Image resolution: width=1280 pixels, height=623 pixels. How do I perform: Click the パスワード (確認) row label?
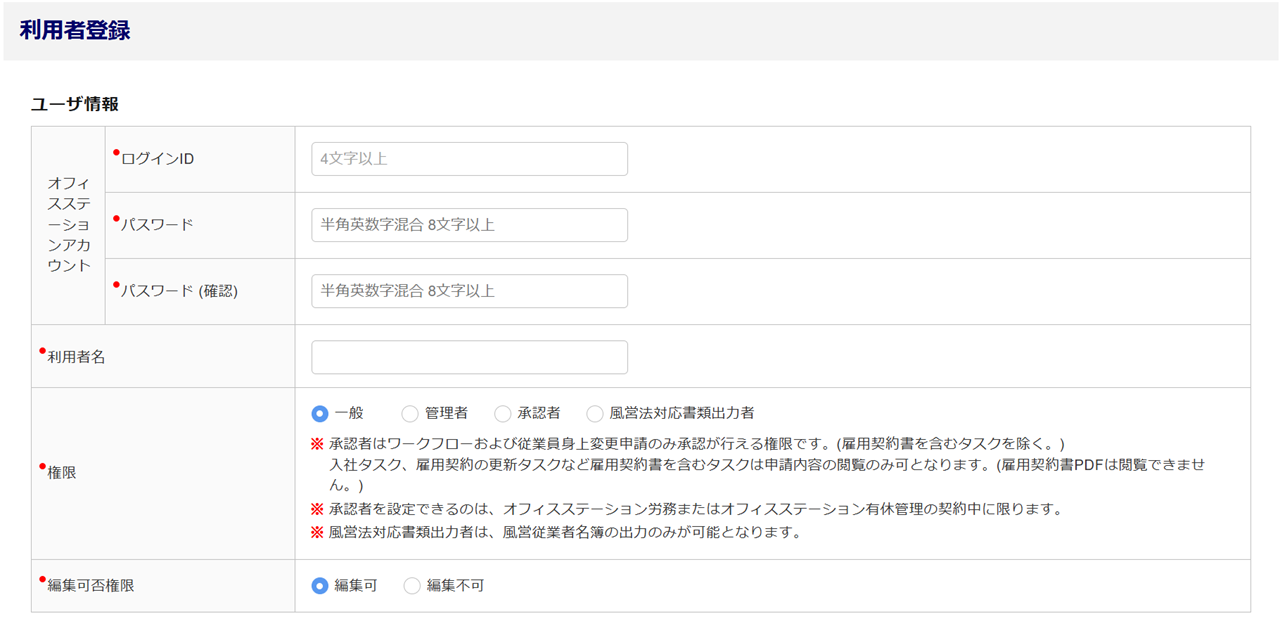click(x=179, y=291)
